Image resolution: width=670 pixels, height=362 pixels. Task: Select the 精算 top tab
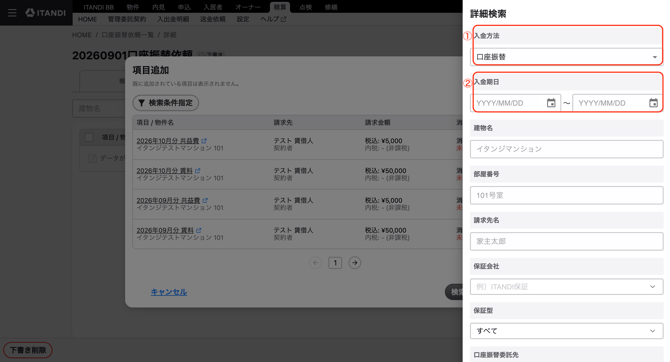pos(280,7)
